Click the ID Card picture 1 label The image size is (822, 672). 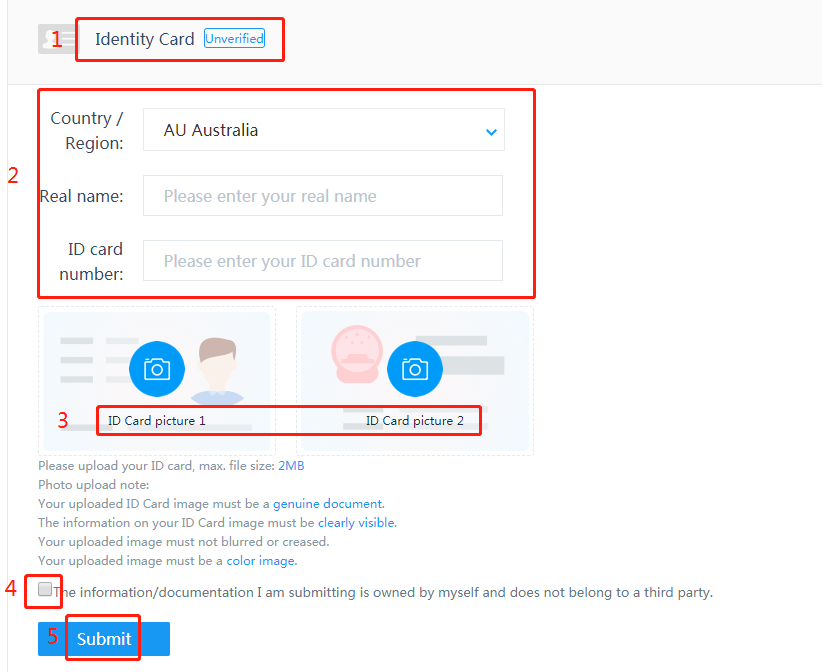coord(157,420)
